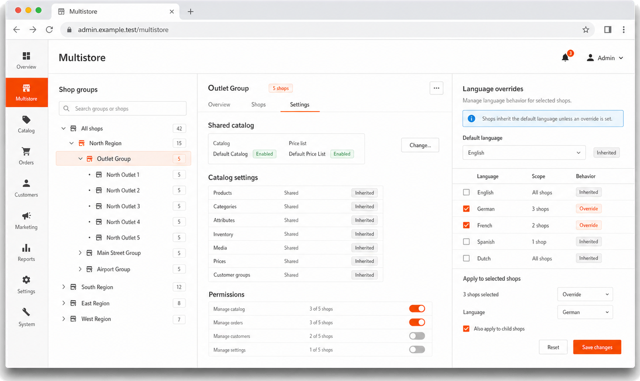Expand the Airport Group node
Screen dimensions: 640x381
click(80, 269)
